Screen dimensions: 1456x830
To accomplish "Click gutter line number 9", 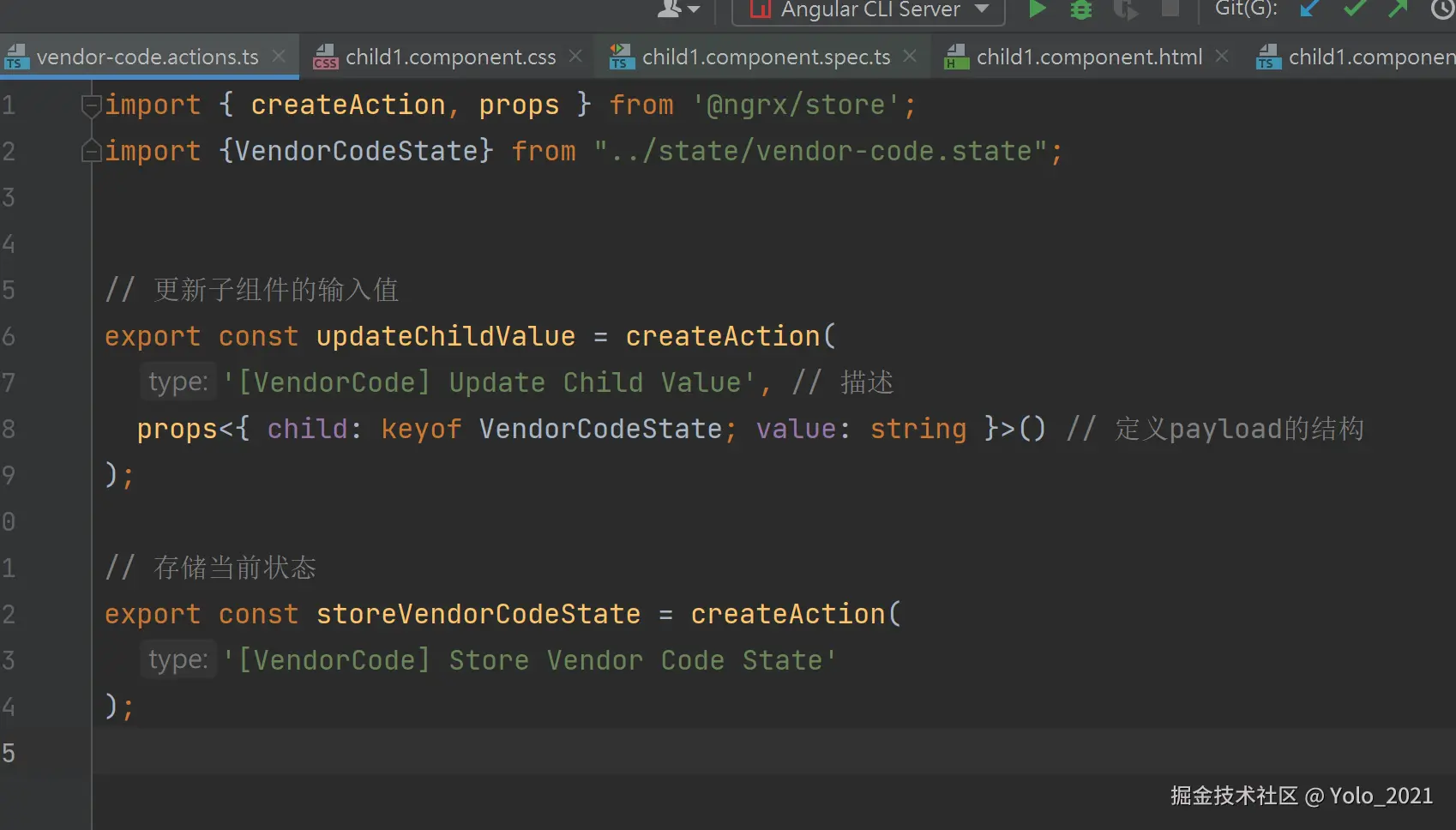I will (9, 476).
